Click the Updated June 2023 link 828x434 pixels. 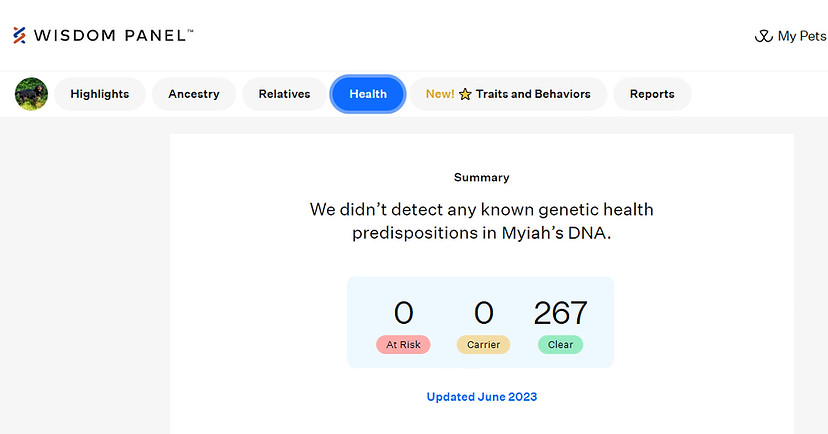click(x=482, y=397)
